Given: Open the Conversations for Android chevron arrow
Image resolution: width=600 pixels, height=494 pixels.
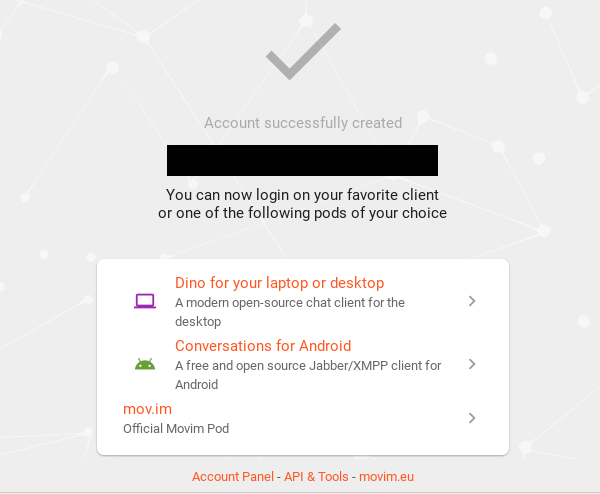Looking at the screenshot, I should click(x=472, y=364).
